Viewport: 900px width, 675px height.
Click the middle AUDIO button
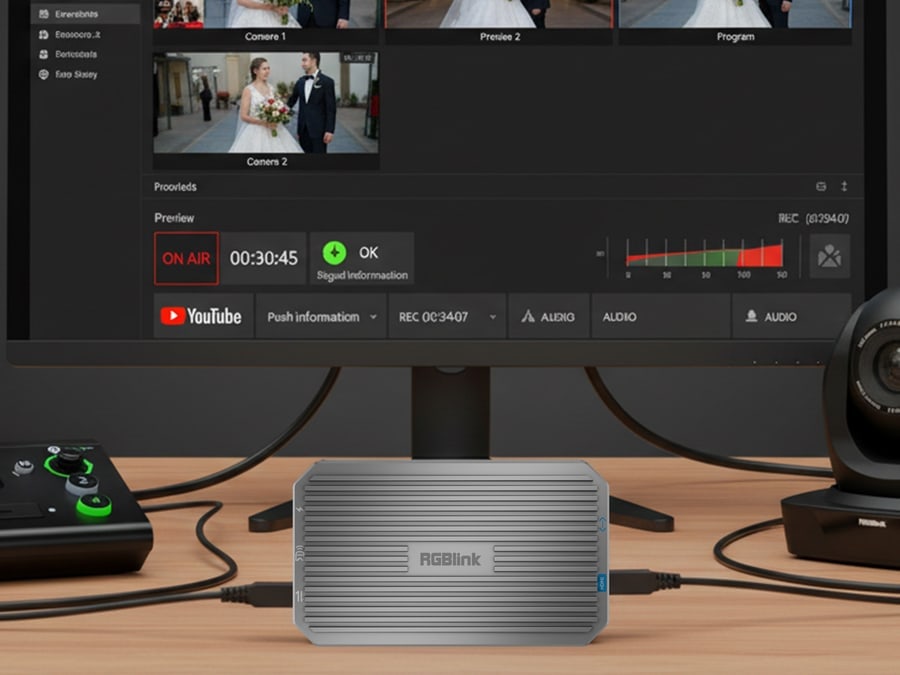pyautogui.click(x=661, y=317)
